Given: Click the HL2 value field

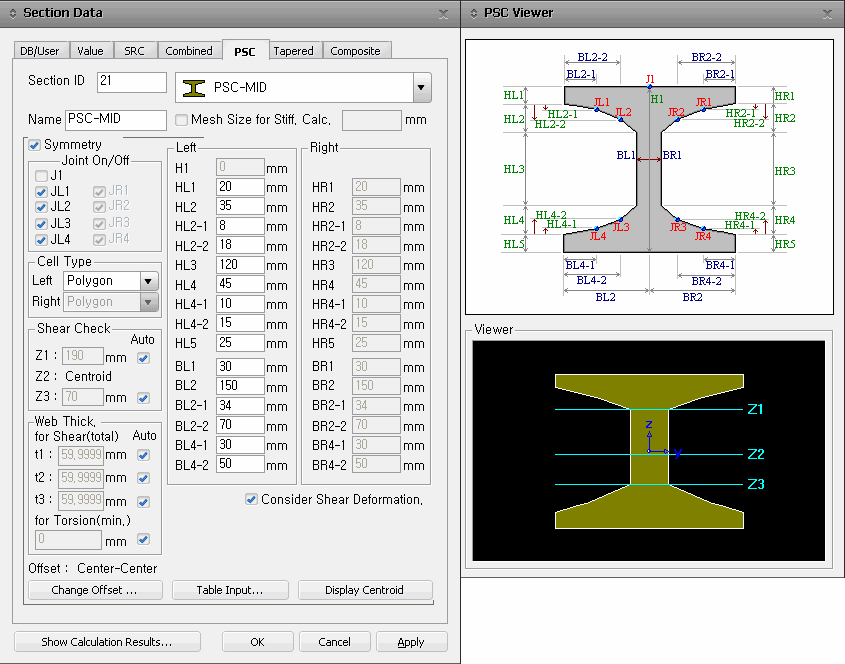Looking at the screenshot, I should coord(240,206).
